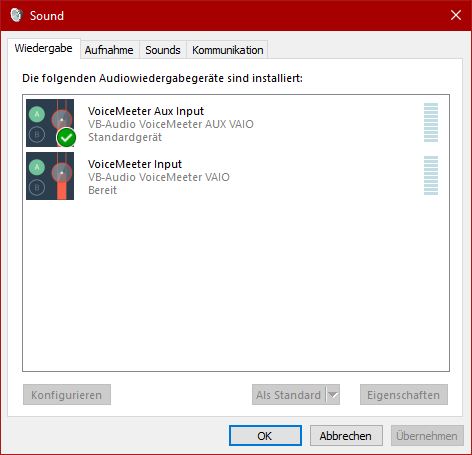Select the VoiceMeeter Aux Input device icon
Image resolution: width=472 pixels, height=455 pixels.
(50, 123)
